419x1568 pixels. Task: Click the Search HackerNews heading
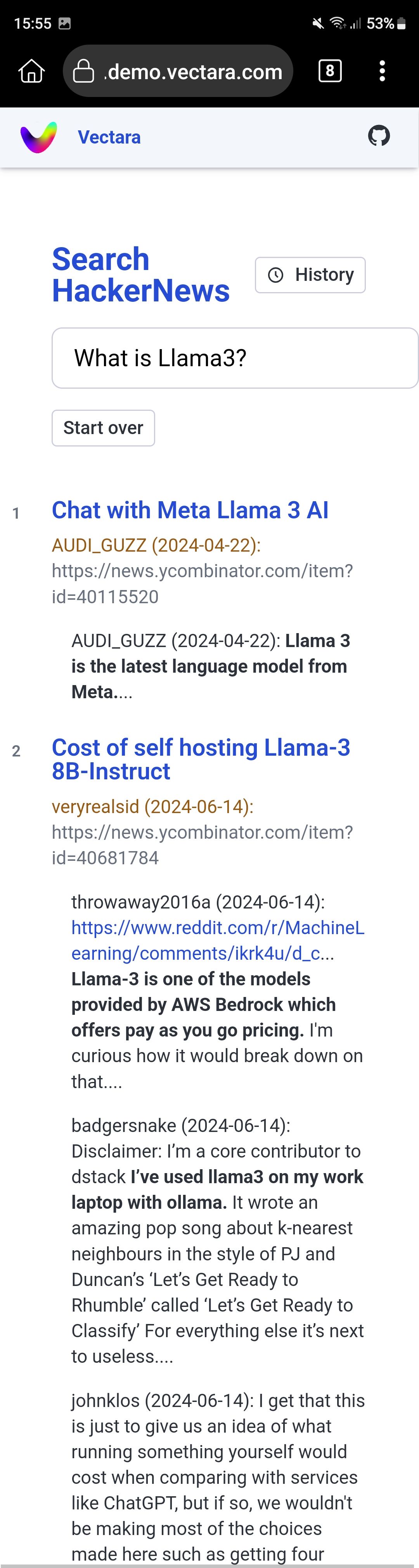(141, 275)
